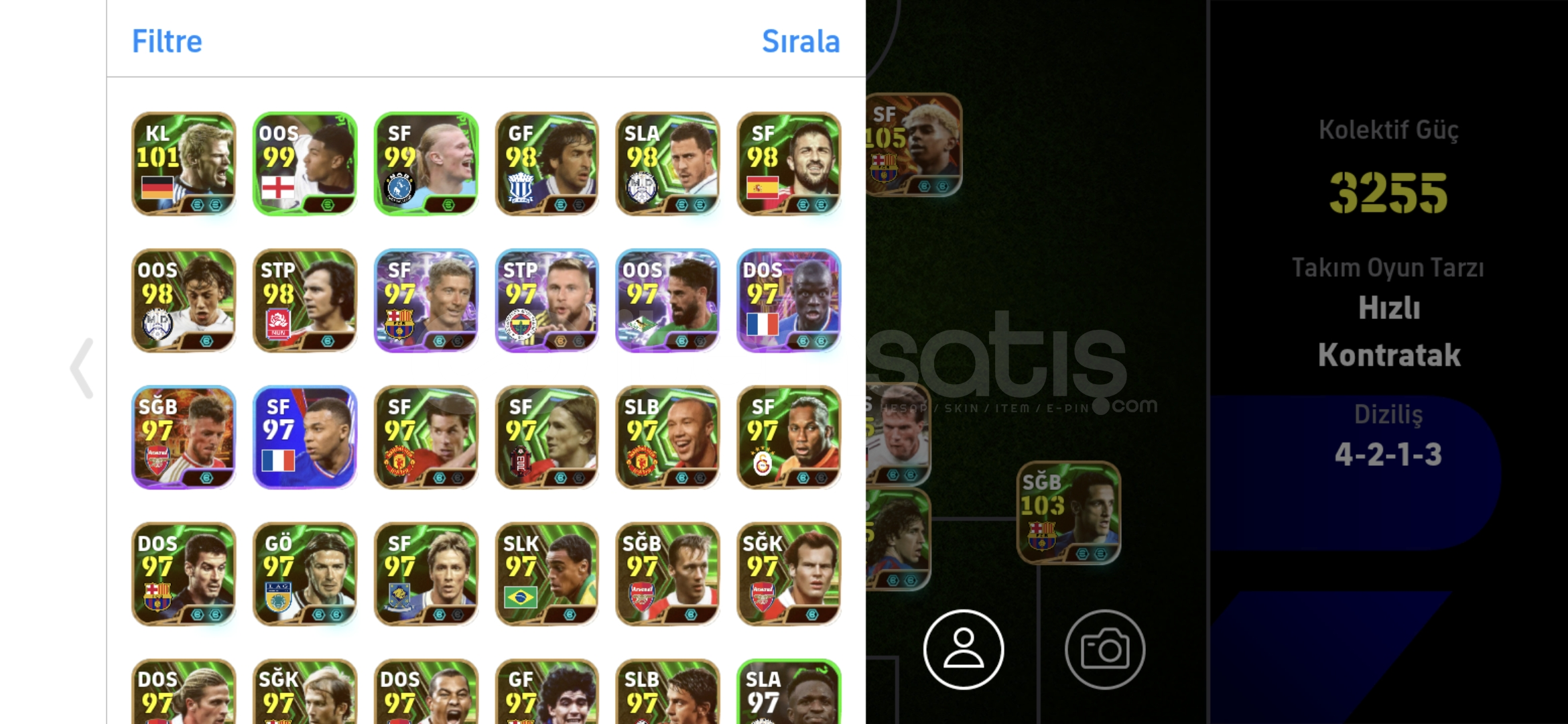Open the player profile icon button

[x=963, y=649]
